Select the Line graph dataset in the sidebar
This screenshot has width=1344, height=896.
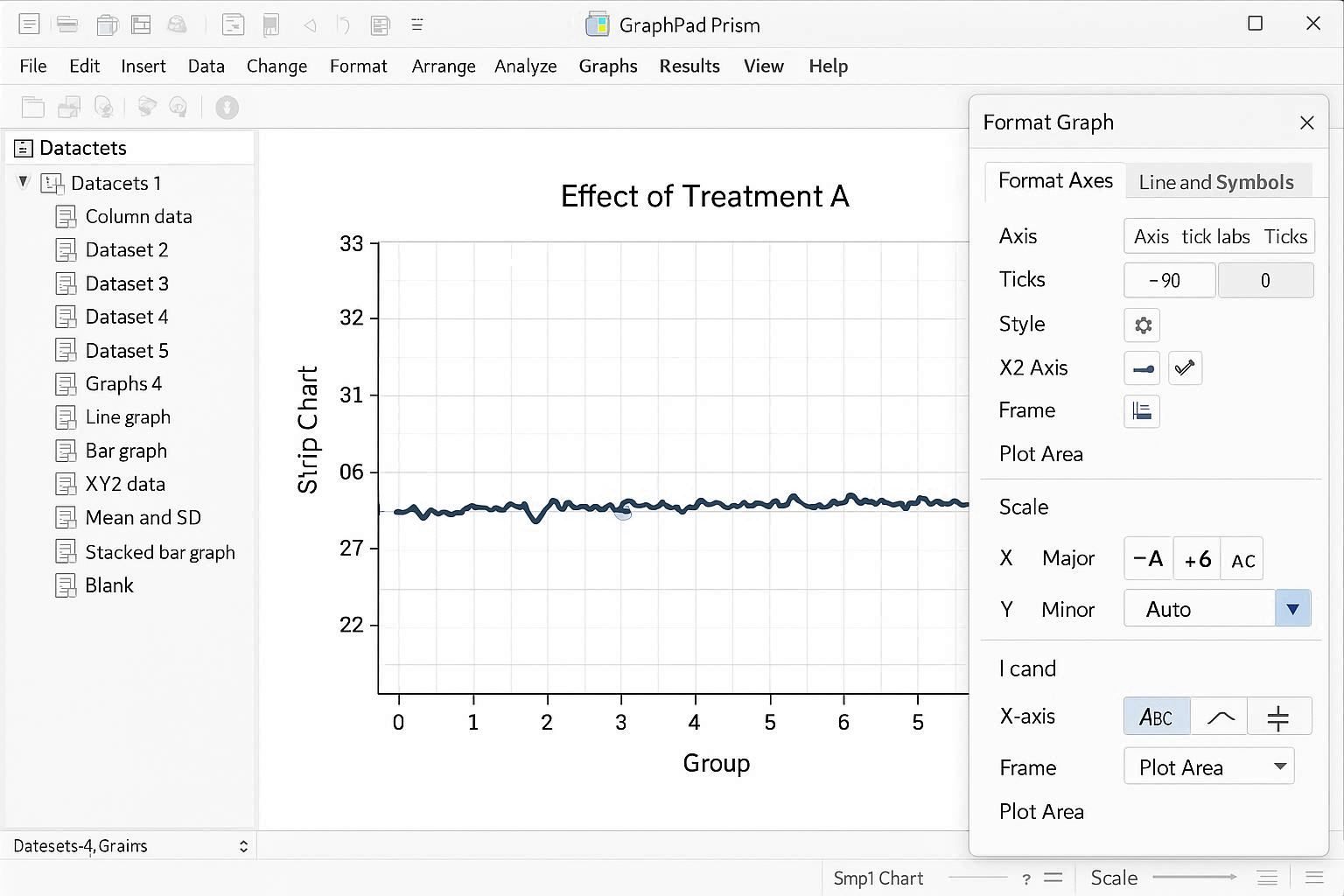(128, 417)
